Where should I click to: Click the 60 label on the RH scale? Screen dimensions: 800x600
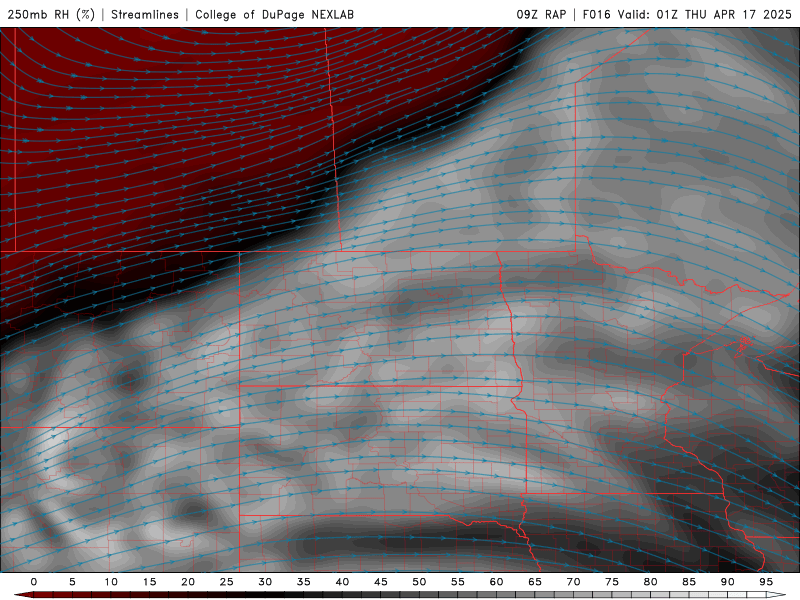[x=496, y=582]
